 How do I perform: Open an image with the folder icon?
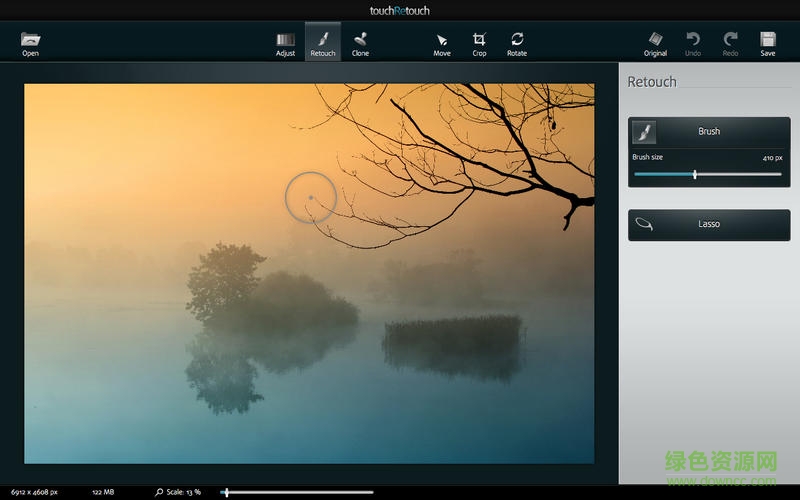(x=30, y=43)
